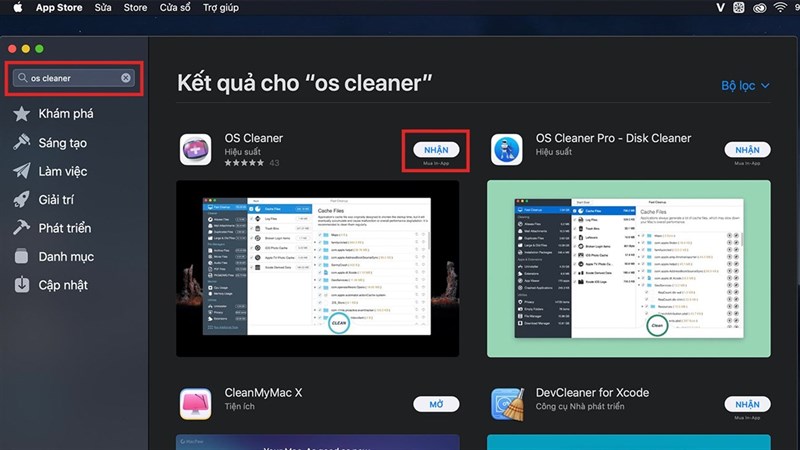Viewport: 800px width, 450px height.
Task: Click the snowflake-style menu bar icon
Action: (x=739, y=8)
